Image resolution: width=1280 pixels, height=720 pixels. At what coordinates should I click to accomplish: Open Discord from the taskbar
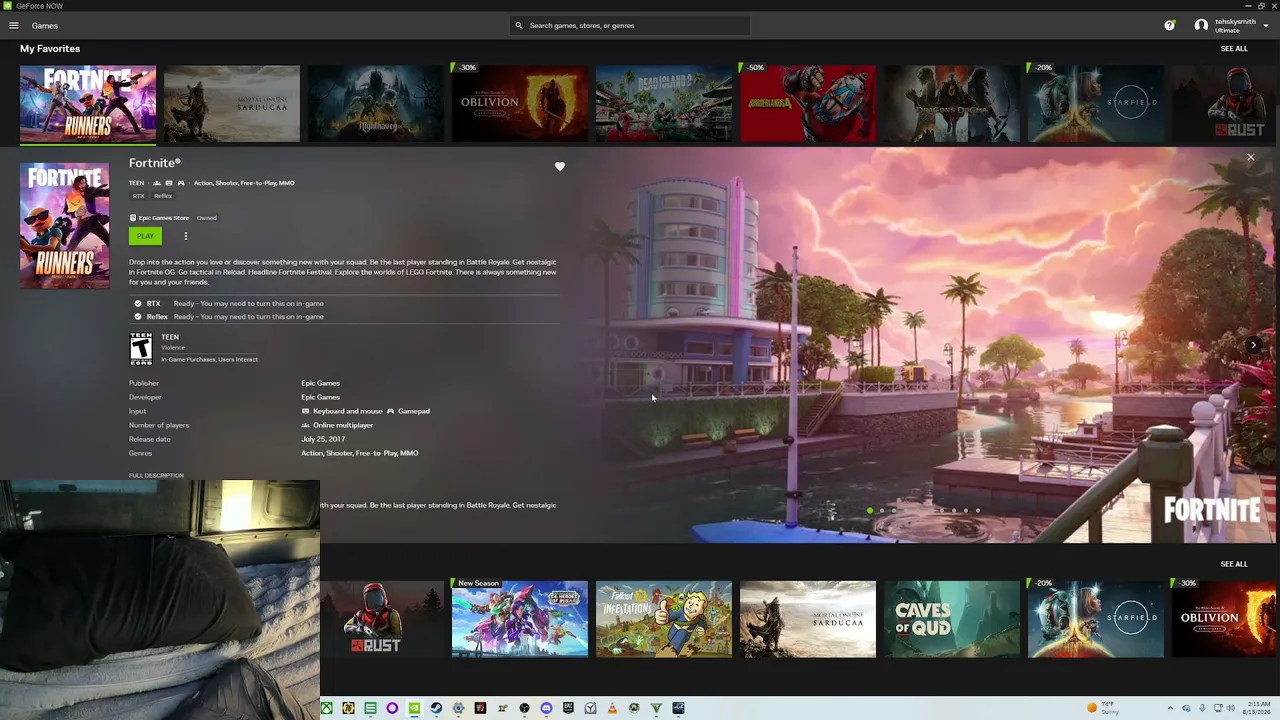coord(546,708)
